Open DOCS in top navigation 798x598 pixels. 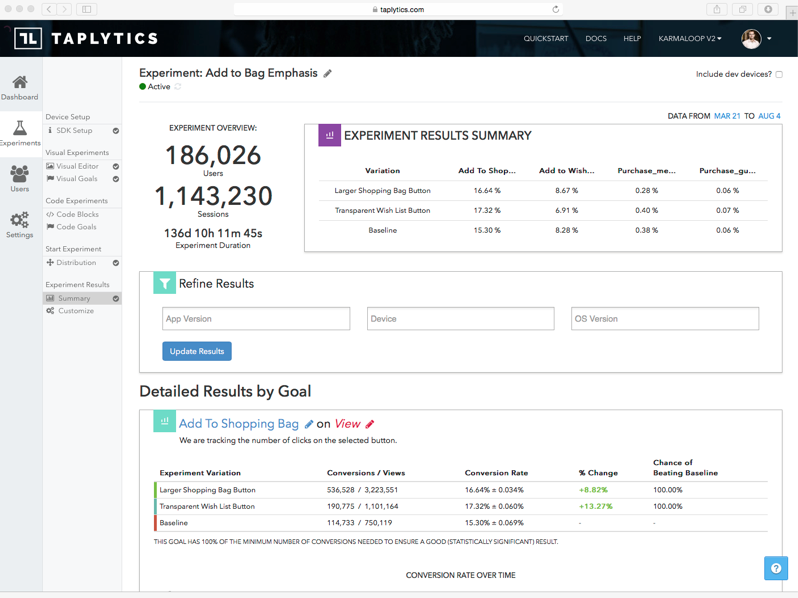point(595,39)
